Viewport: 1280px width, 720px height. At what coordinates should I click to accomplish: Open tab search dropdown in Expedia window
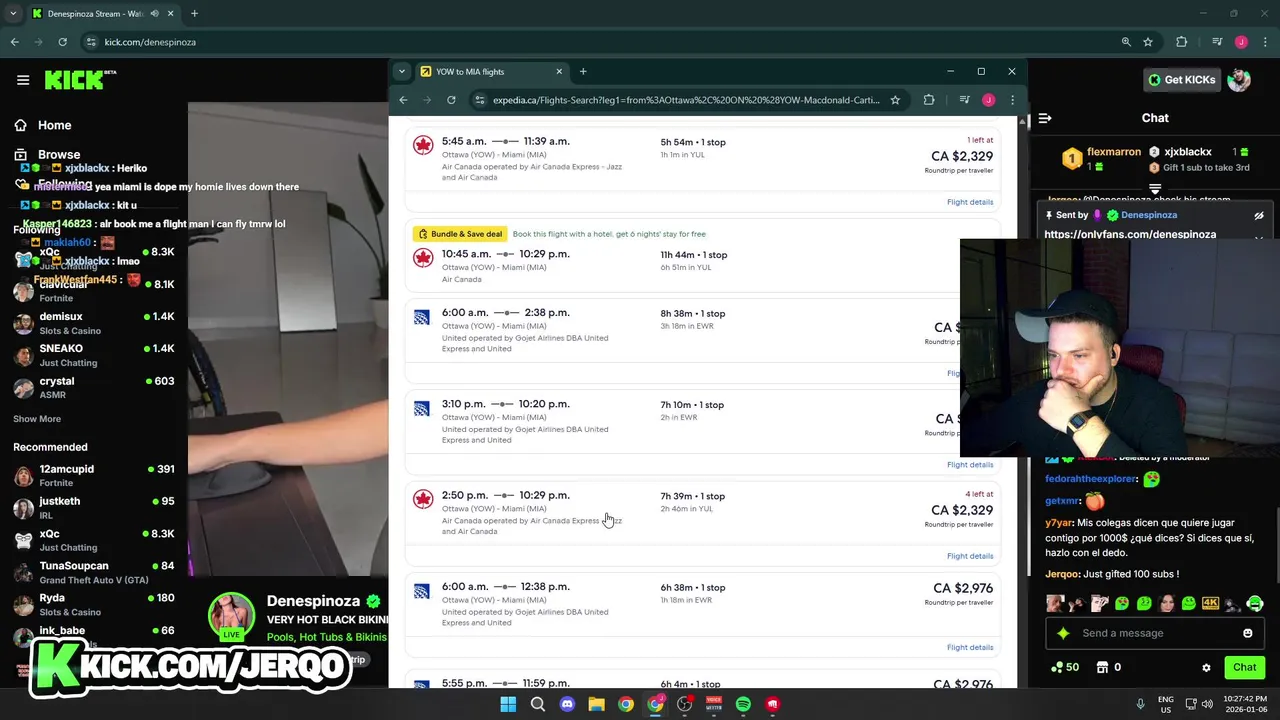point(401,71)
